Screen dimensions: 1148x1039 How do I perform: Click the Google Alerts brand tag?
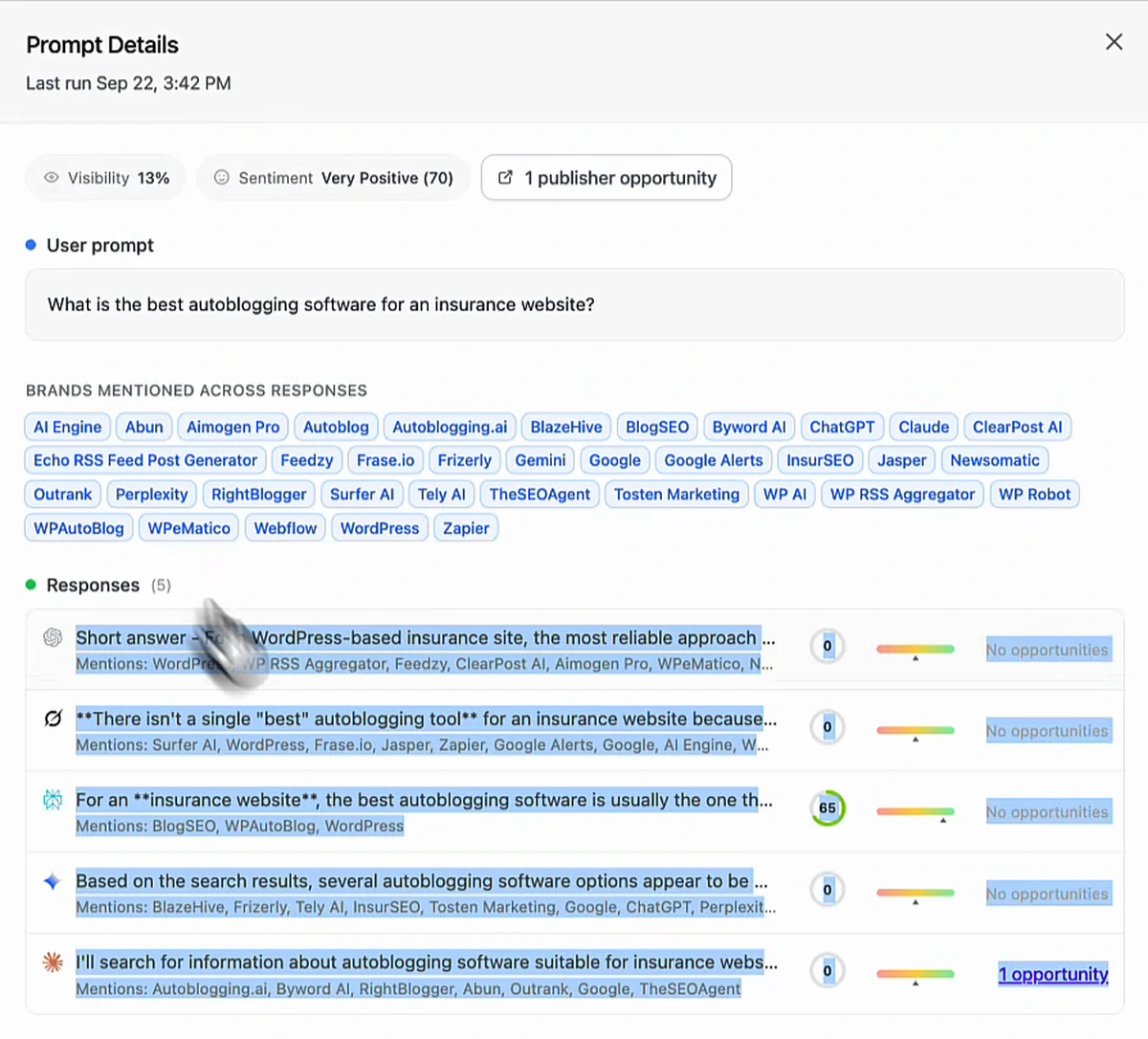714,460
